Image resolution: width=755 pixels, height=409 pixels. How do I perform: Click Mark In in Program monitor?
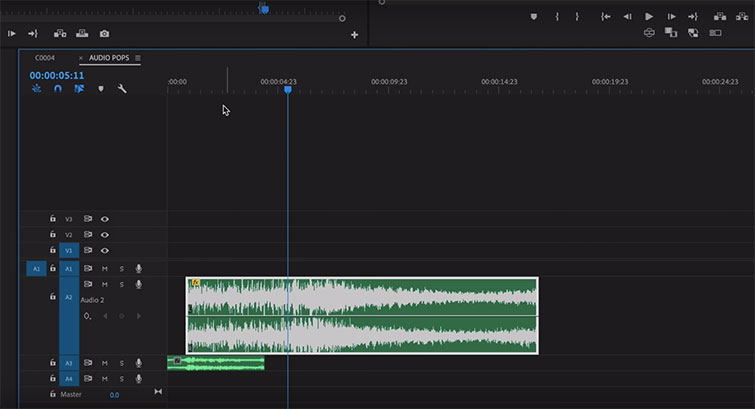tap(557, 16)
